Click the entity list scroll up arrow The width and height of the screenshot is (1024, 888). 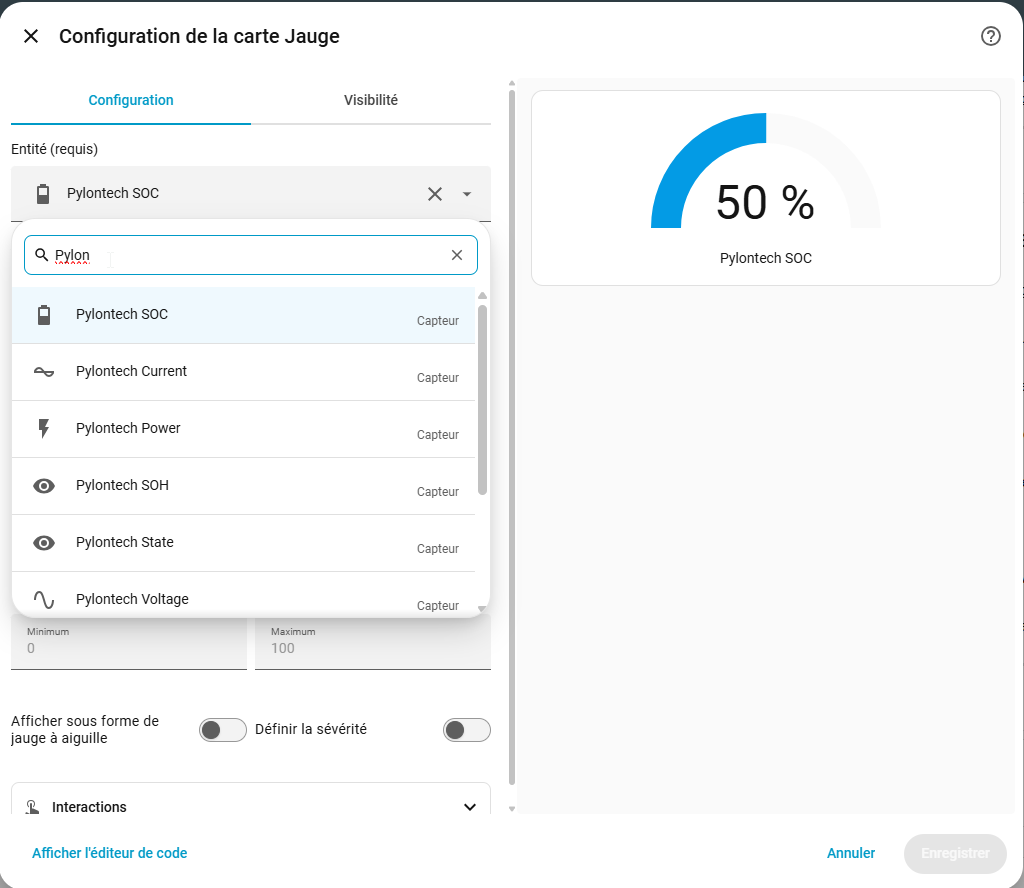pos(483,296)
